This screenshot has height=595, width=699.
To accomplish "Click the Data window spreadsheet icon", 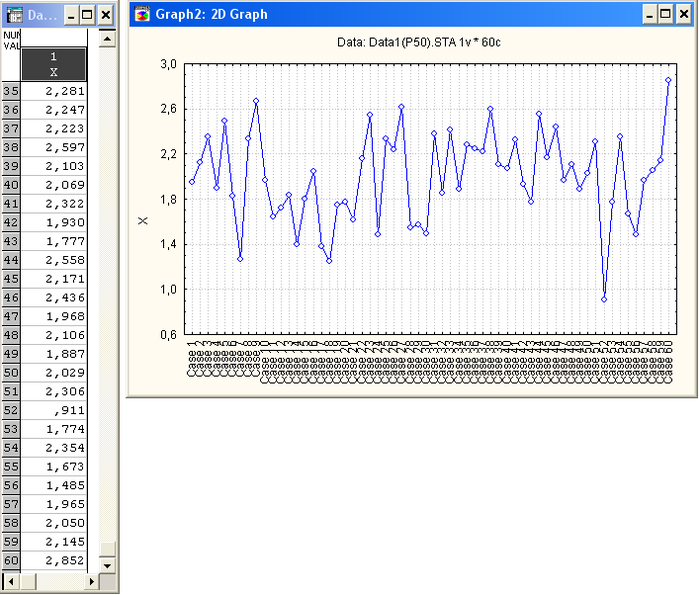I will (15, 15).
